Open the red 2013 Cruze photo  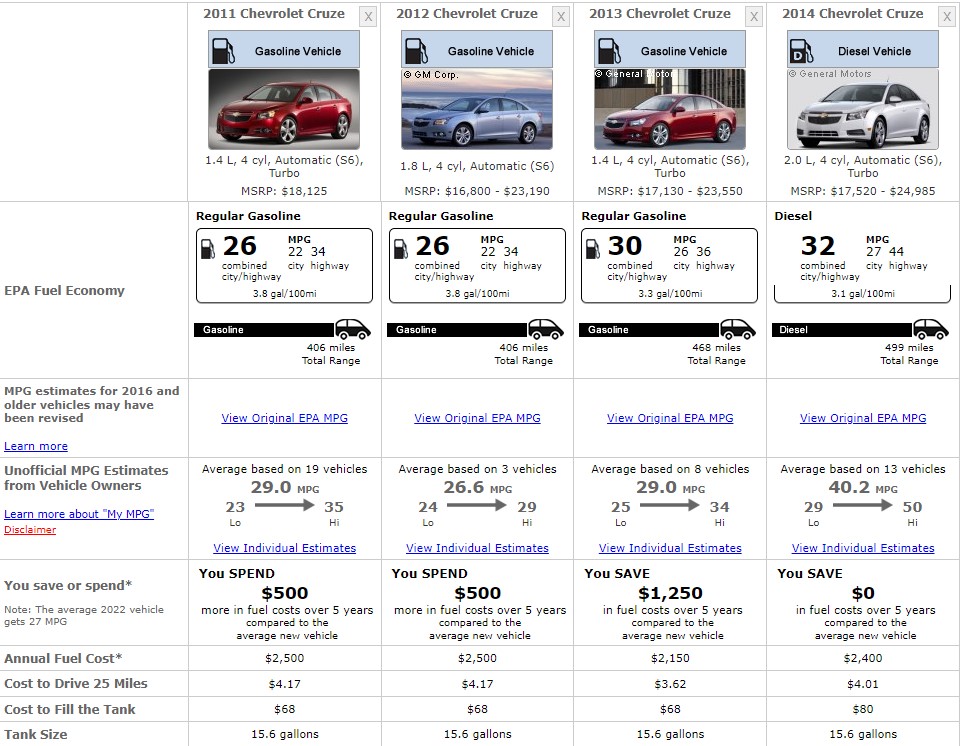(x=670, y=109)
